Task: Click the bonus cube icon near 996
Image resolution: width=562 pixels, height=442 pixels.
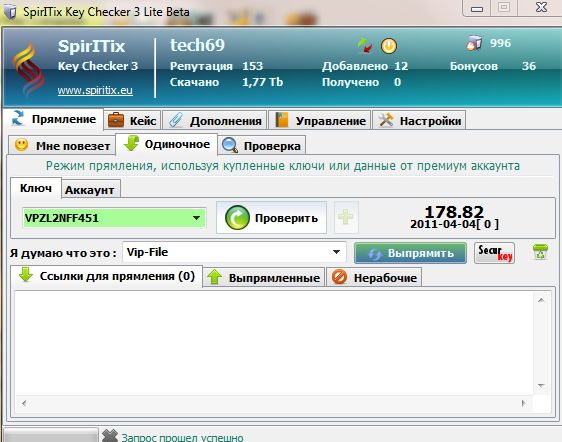Action: [474, 43]
